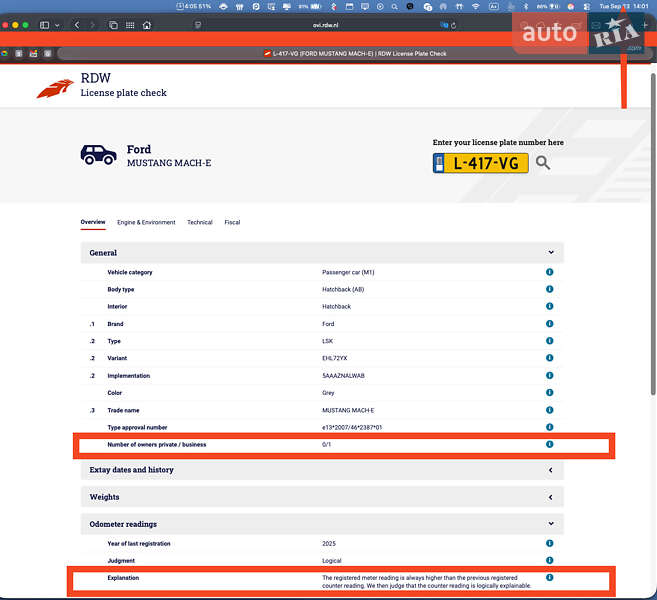Click info icon for Vehicle category
This screenshot has width=657, height=600.
point(549,272)
